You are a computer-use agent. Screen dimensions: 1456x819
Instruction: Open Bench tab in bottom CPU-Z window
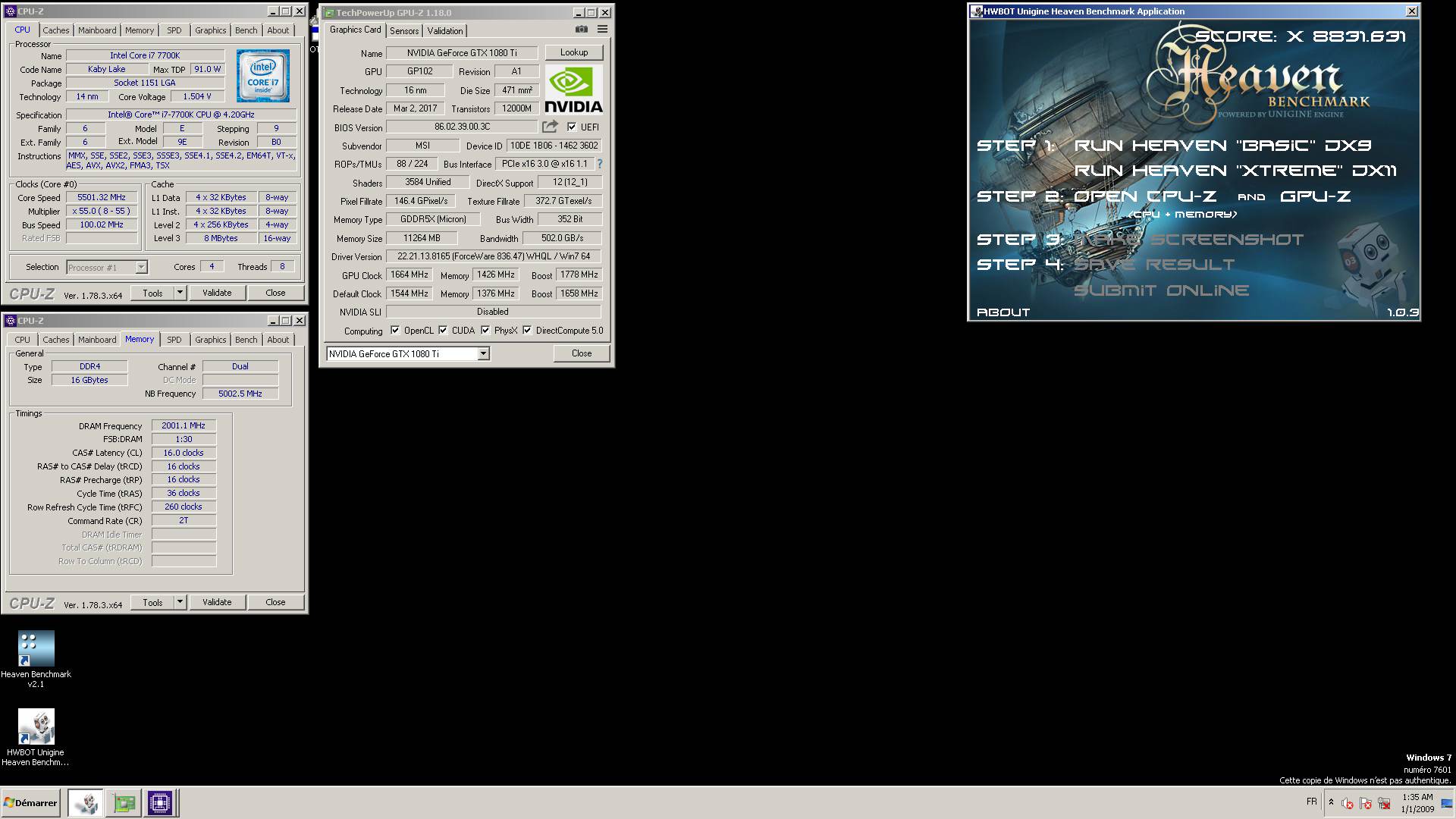246,340
